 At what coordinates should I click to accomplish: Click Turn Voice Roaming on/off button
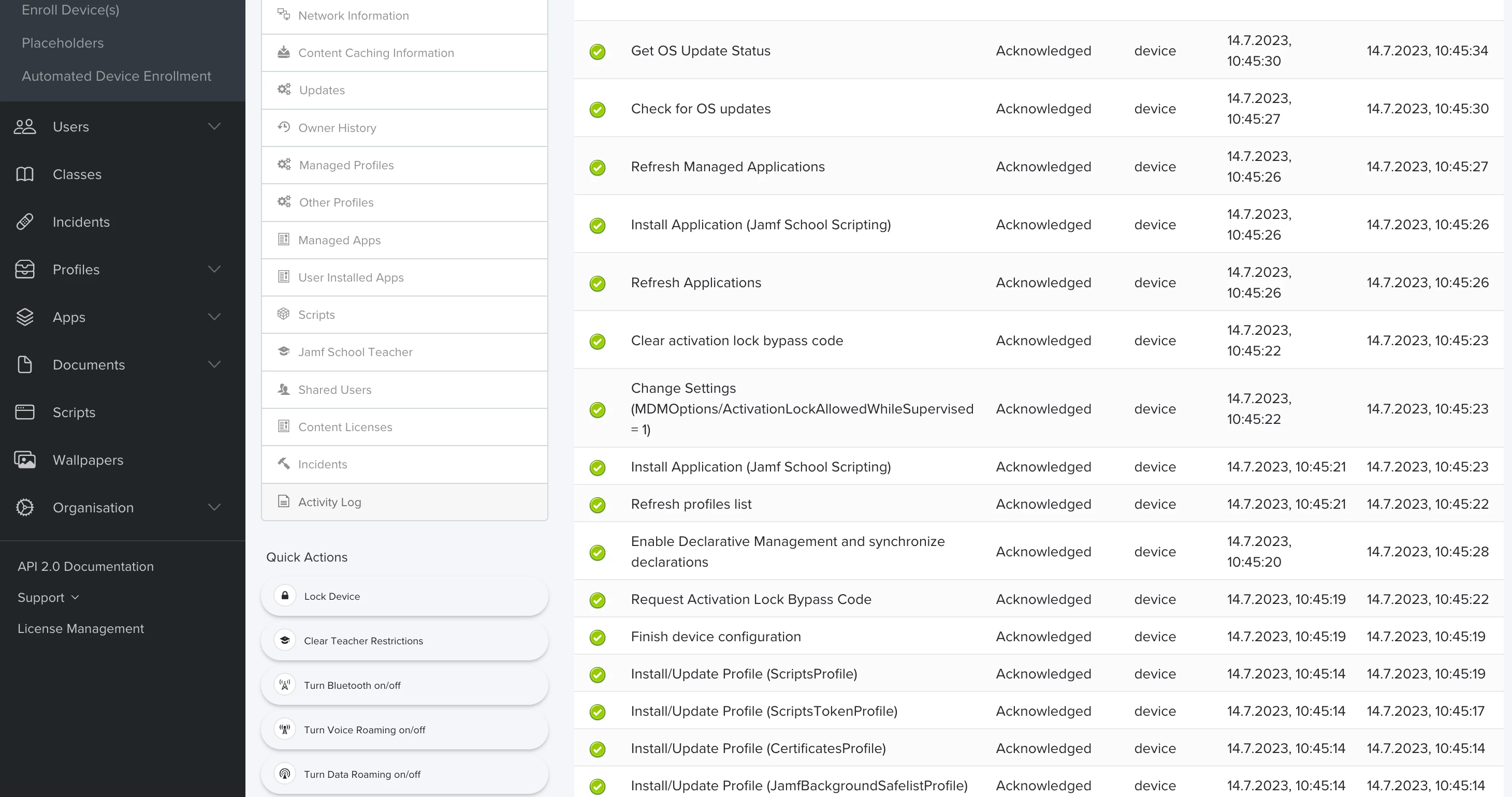[404, 730]
